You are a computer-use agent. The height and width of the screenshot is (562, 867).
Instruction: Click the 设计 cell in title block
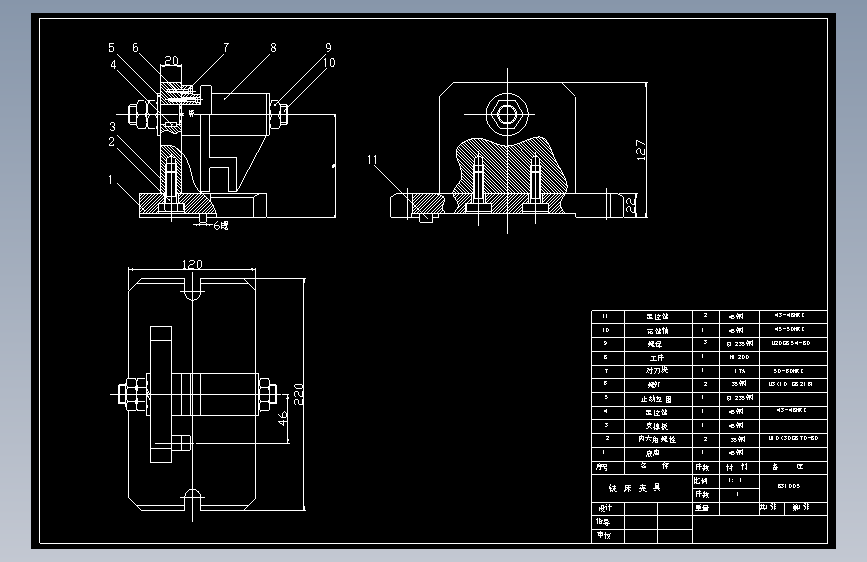pyautogui.click(x=607, y=508)
